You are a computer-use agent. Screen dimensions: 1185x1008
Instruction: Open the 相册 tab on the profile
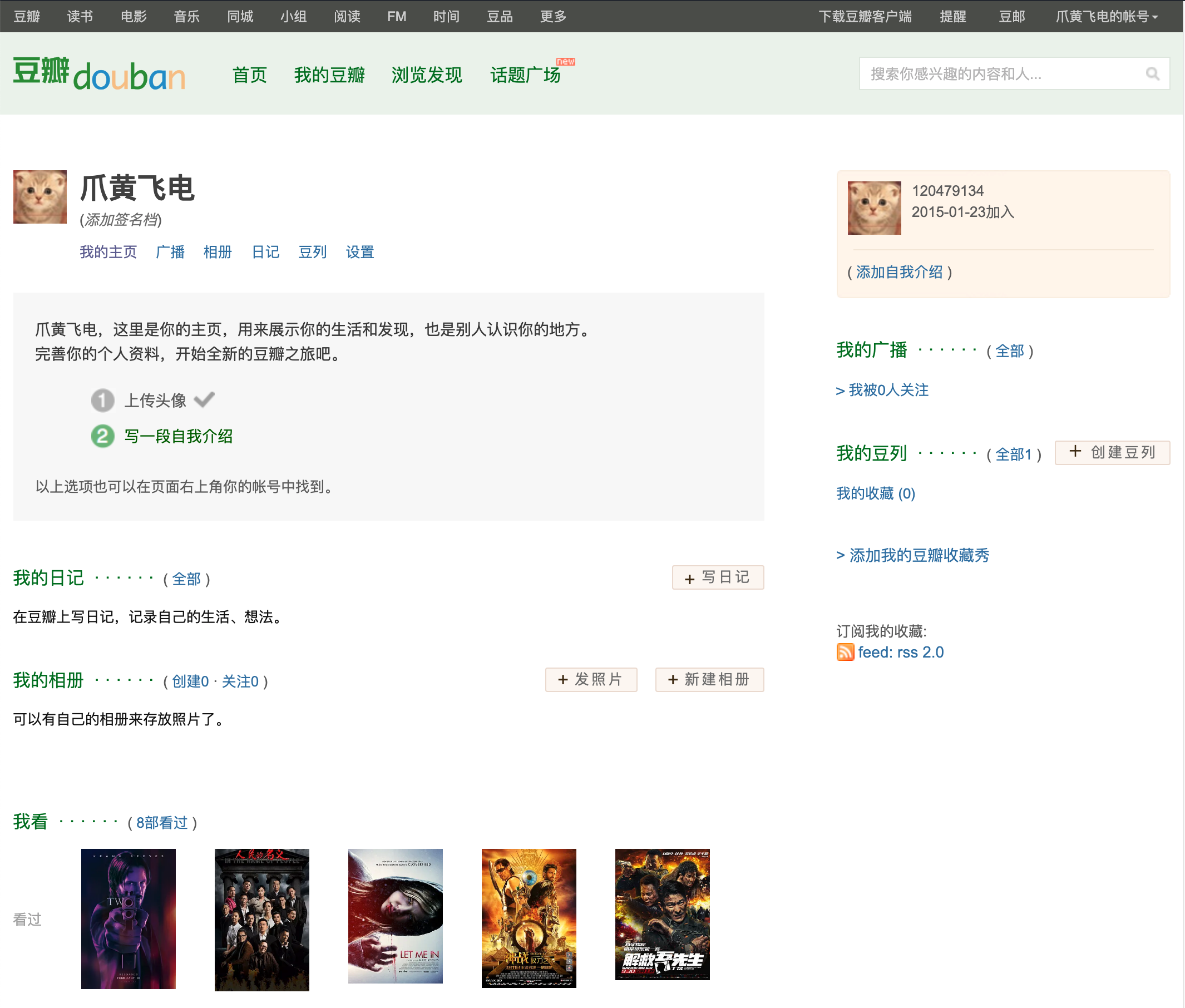coord(218,252)
